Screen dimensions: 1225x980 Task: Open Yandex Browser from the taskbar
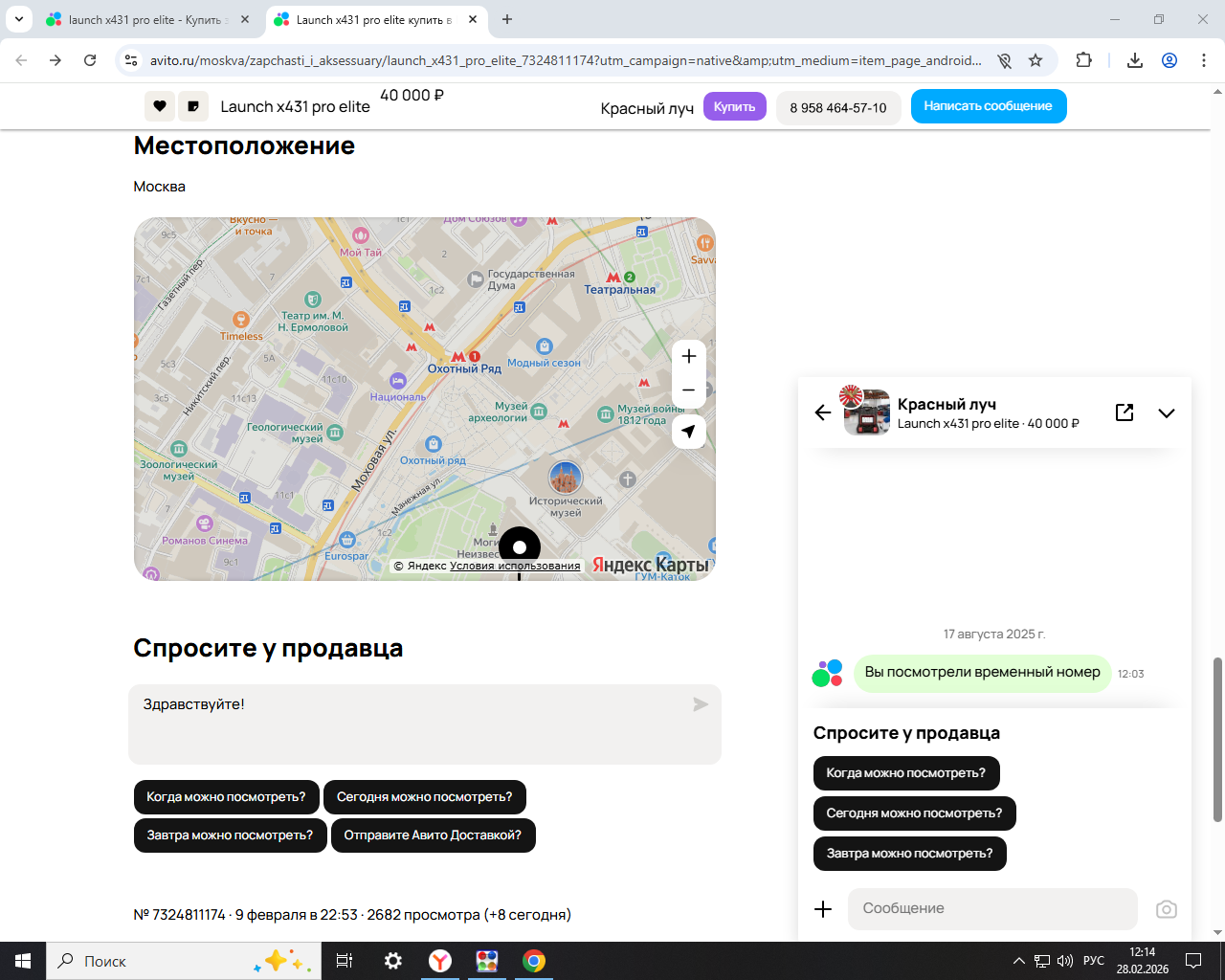pyautogui.click(x=440, y=961)
